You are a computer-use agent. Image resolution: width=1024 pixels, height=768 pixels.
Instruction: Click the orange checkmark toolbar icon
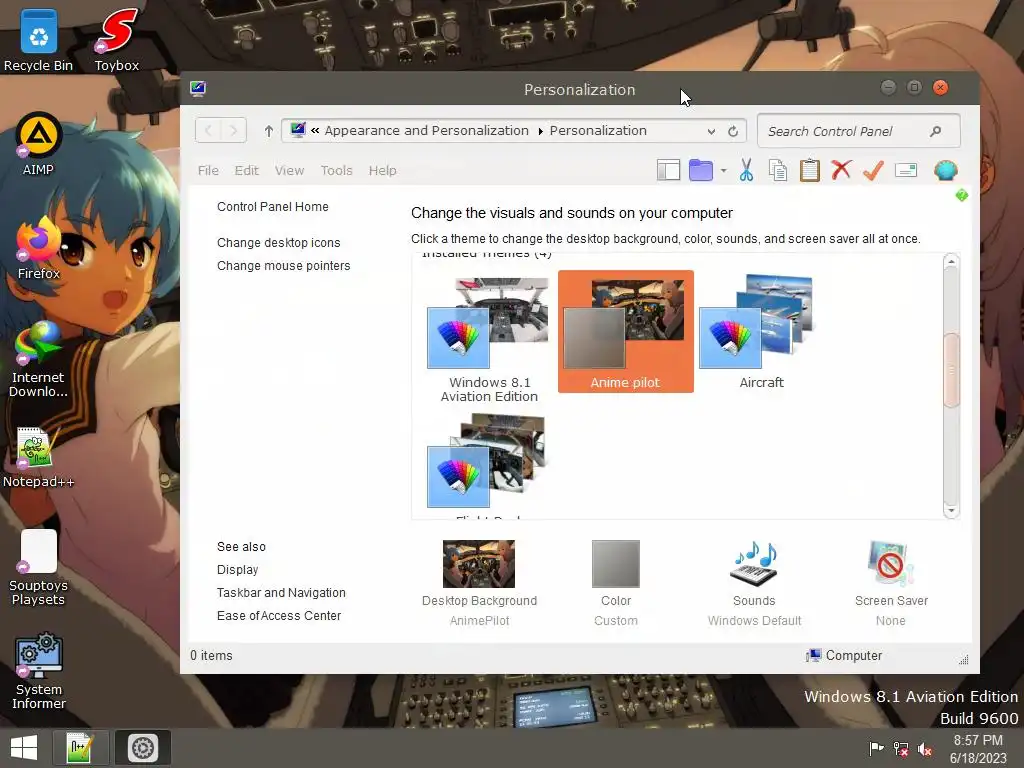pos(873,170)
